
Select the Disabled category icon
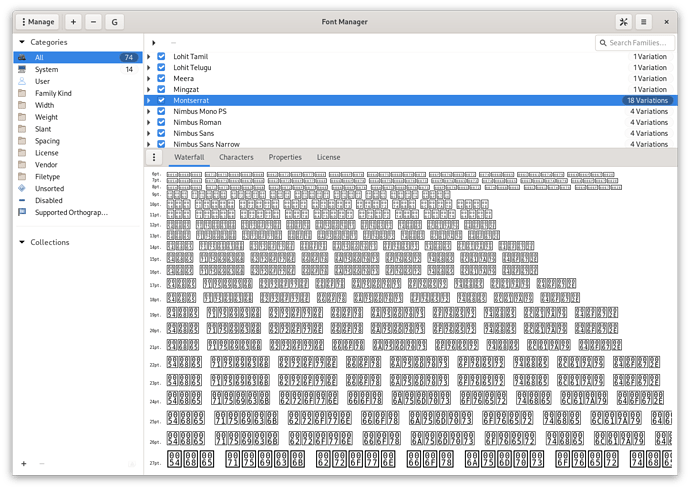point(22,200)
